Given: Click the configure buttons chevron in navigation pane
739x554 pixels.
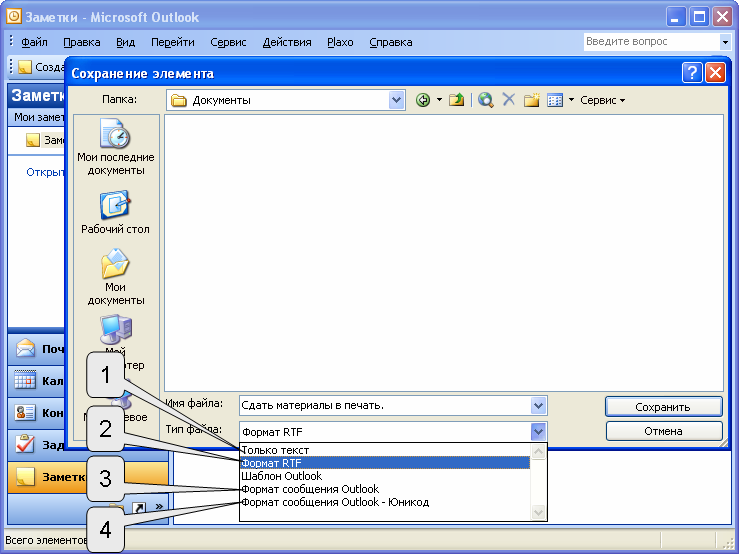Looking at the screenshot, I should click(159, 507).
